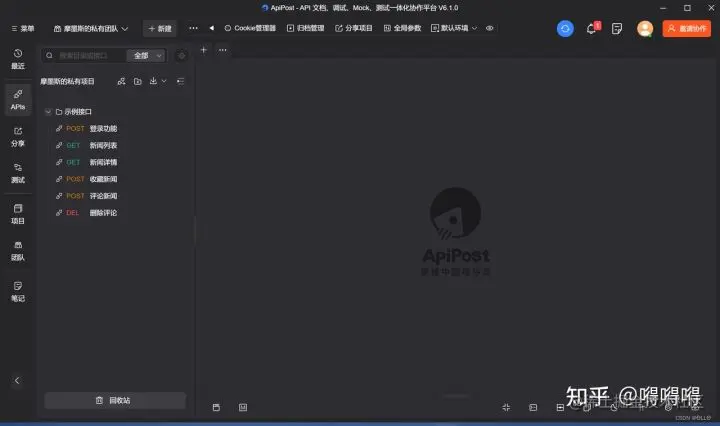Open the 分享 share sidebar section
This screenshot has width=720, height=426.
tap(18, 137)
